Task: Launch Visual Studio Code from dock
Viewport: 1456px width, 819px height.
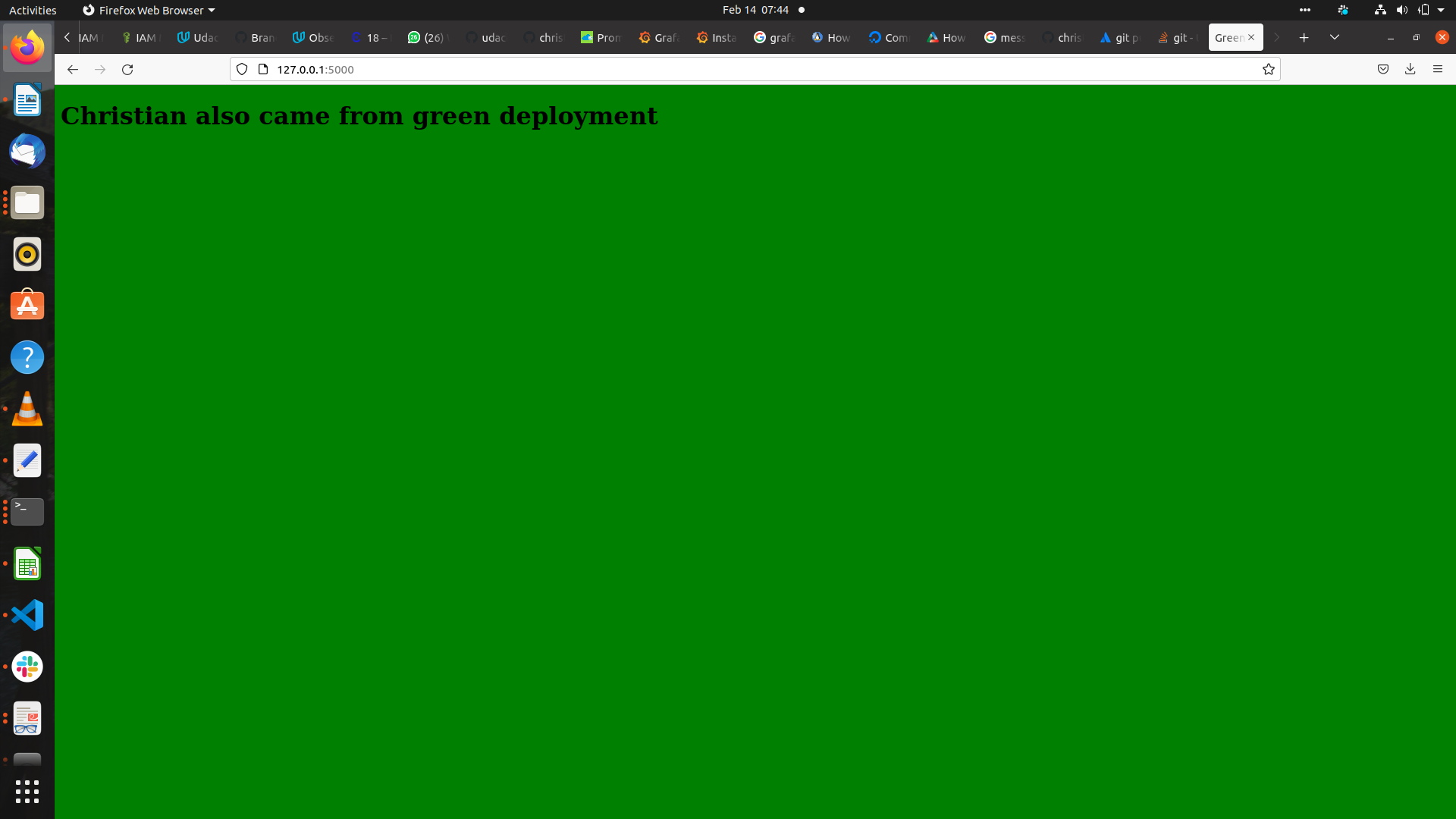Action: [x=27, y=615]
